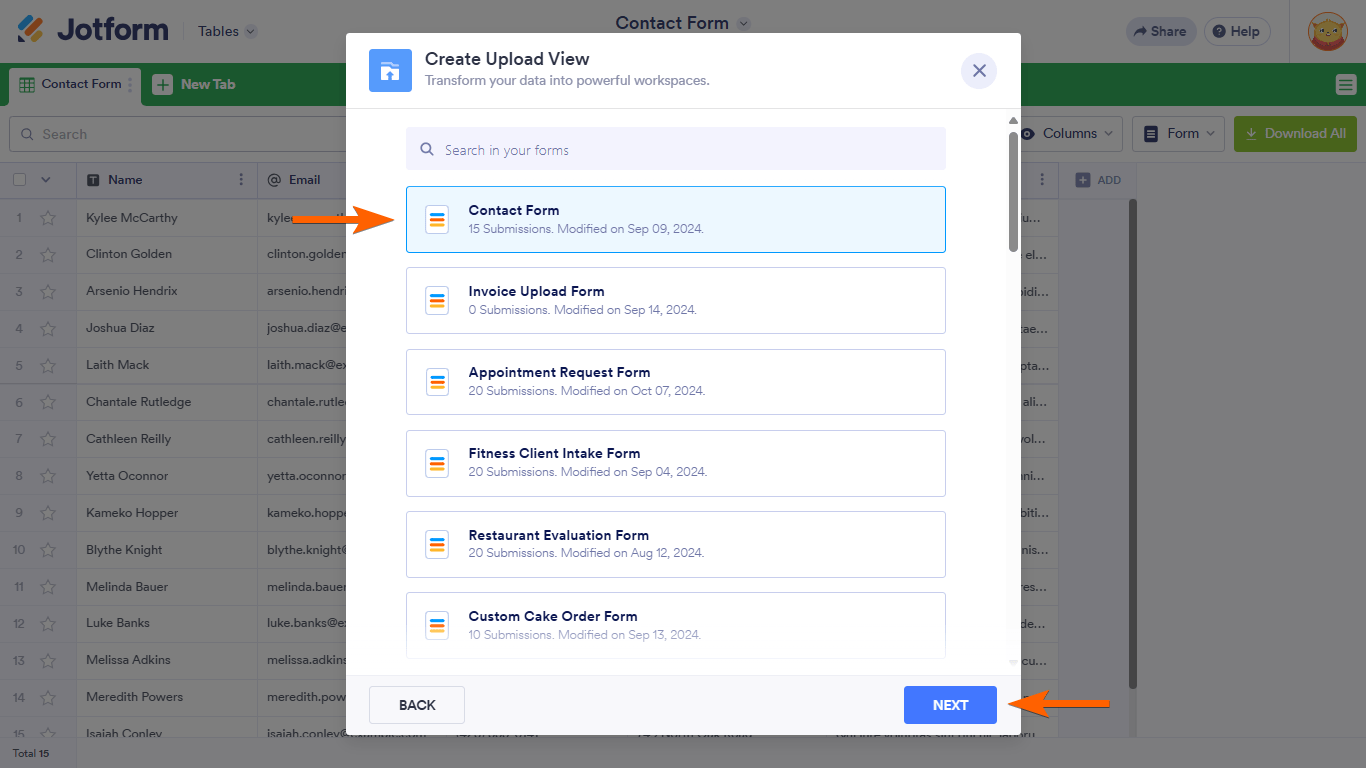Click the hamburger menu icon at far right
This screenshot has width=1366, height=768.
1345,85
